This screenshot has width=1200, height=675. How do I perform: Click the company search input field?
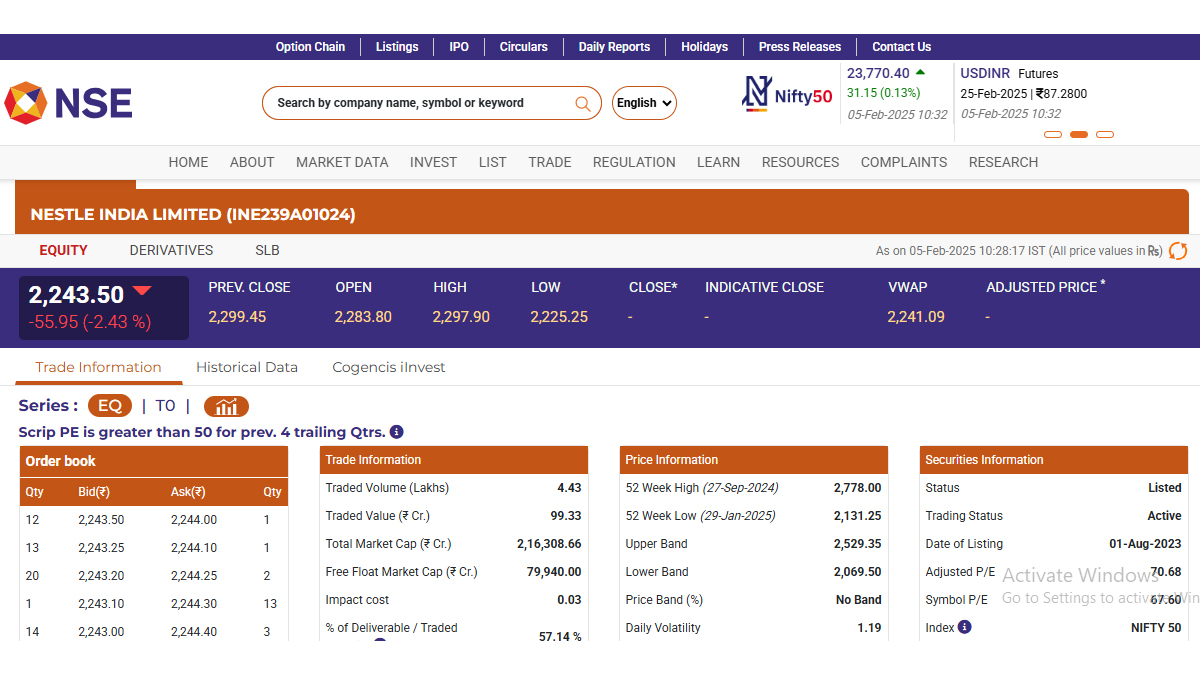click(x=420, y=103)
